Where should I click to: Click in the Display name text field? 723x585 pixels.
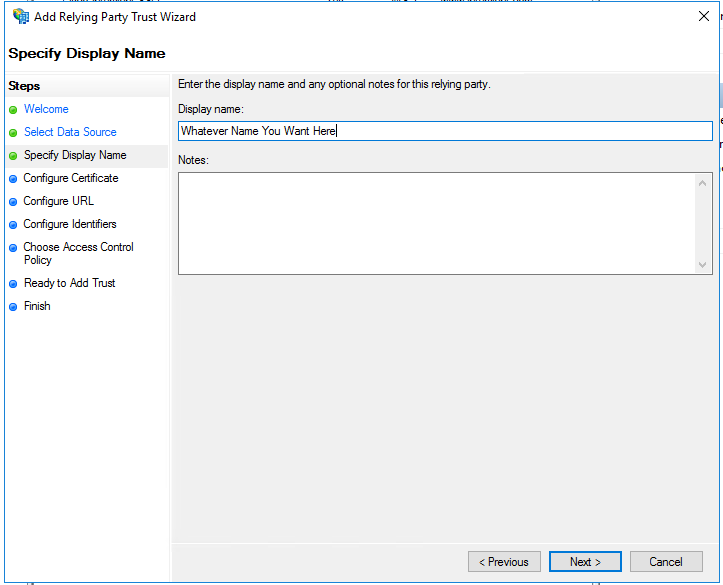coord(445,131)
